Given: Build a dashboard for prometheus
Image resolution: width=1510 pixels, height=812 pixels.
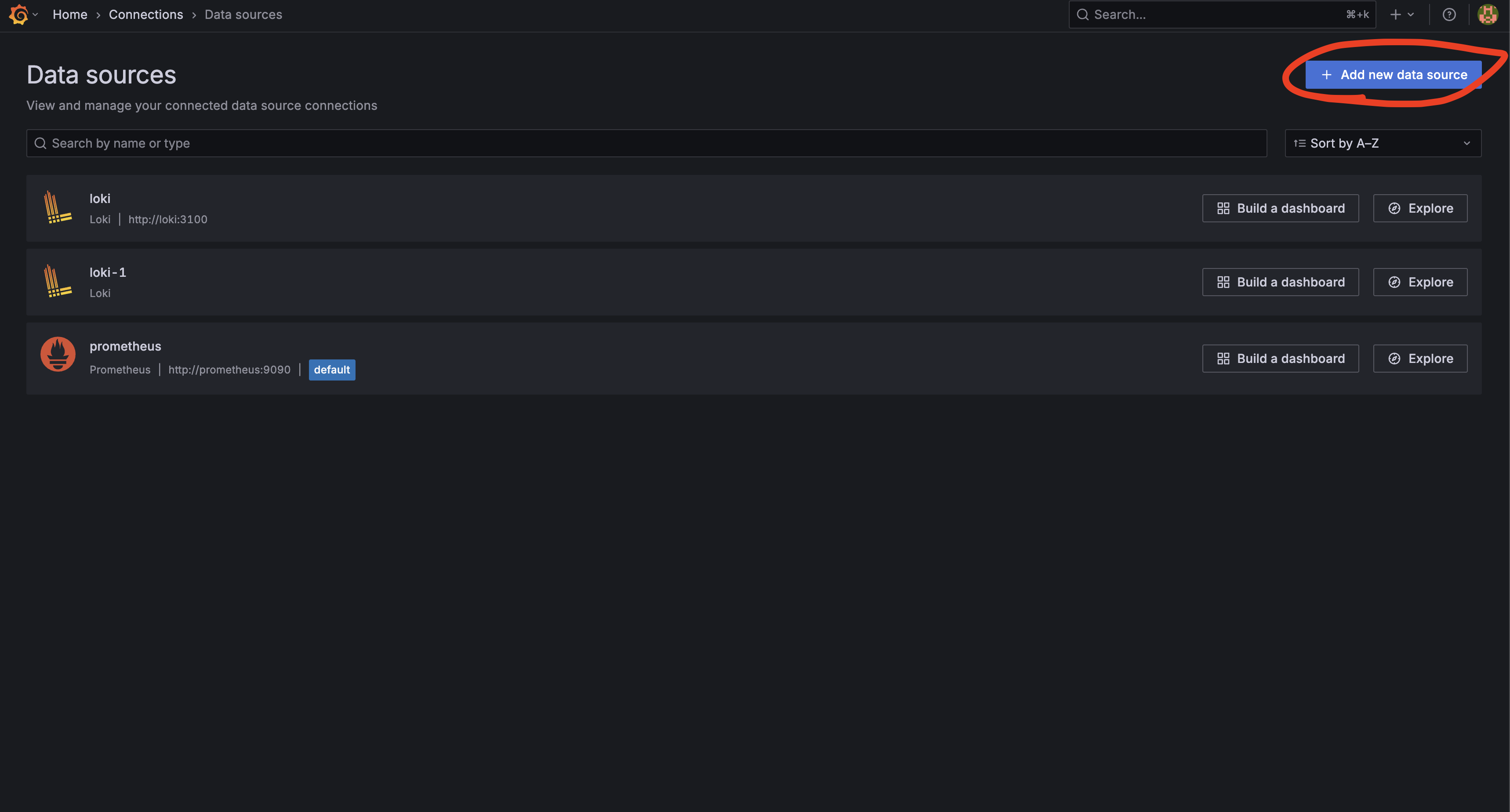Looking at the screenshot, I should [x=1280, y=358].
